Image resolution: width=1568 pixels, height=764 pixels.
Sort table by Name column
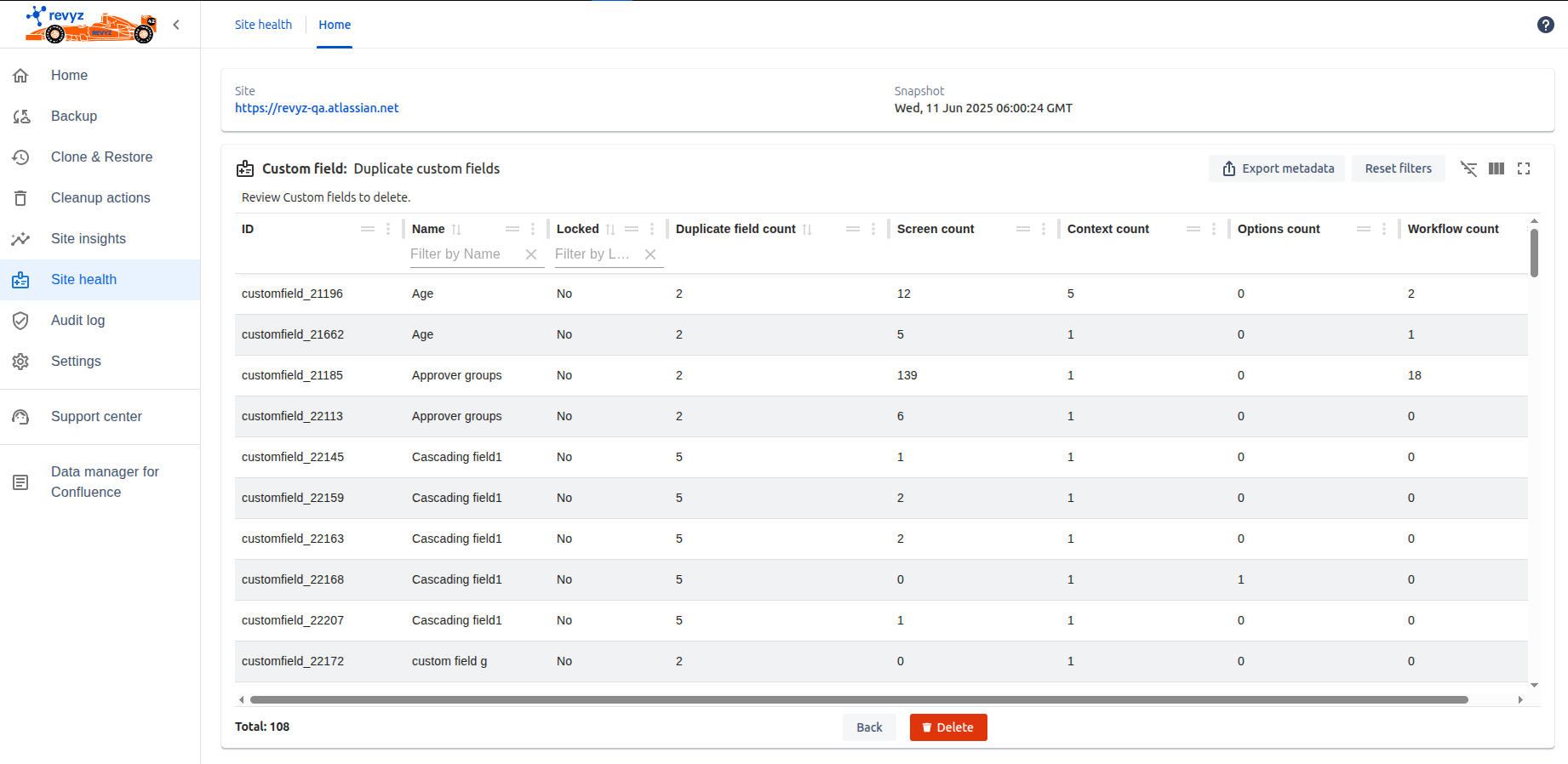pyautogui.click(x=456, y=230)
